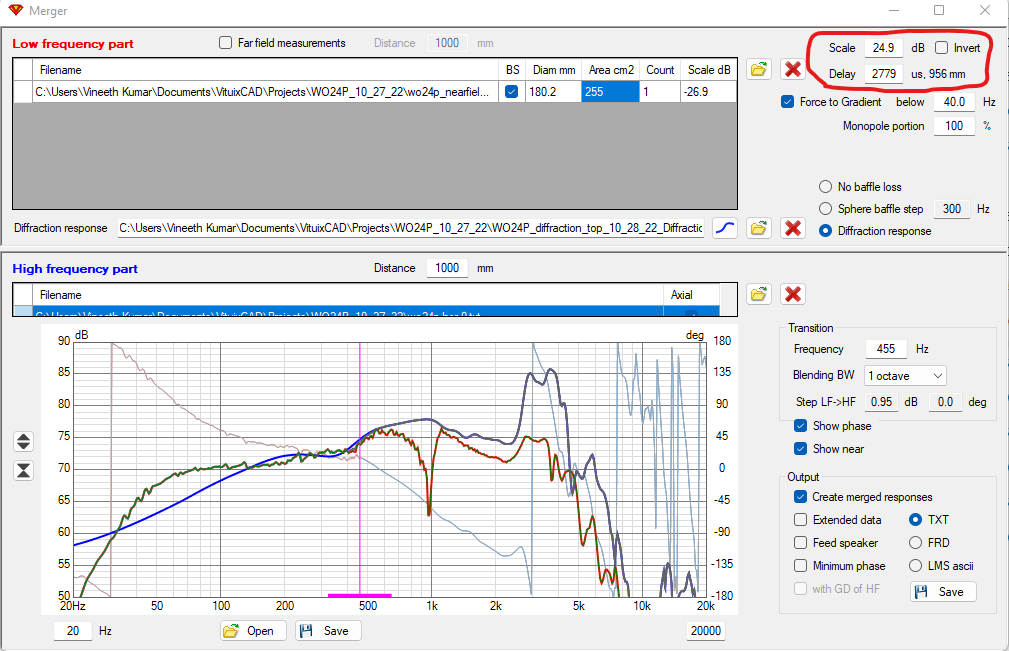The height and width of the screenshot is (651, 1009).
Task: Uncheck Create merged responses
Action: 801,497
